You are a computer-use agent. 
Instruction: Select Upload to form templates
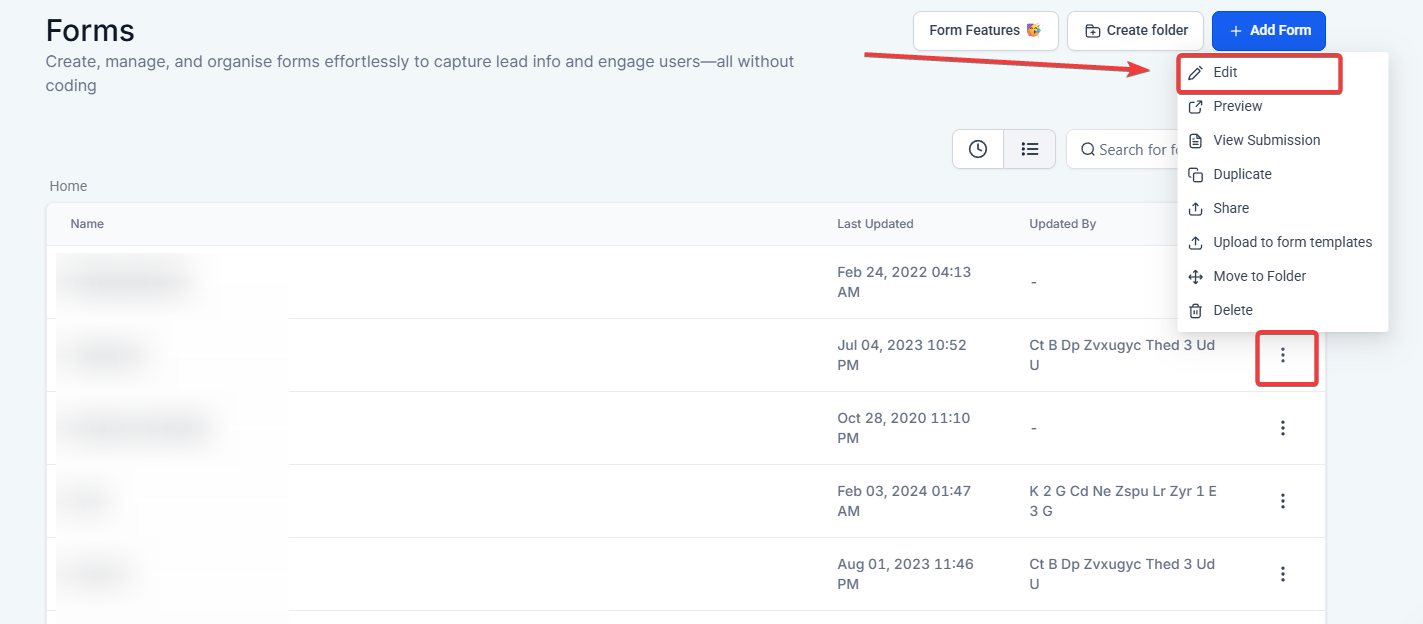click(1292, 243)
